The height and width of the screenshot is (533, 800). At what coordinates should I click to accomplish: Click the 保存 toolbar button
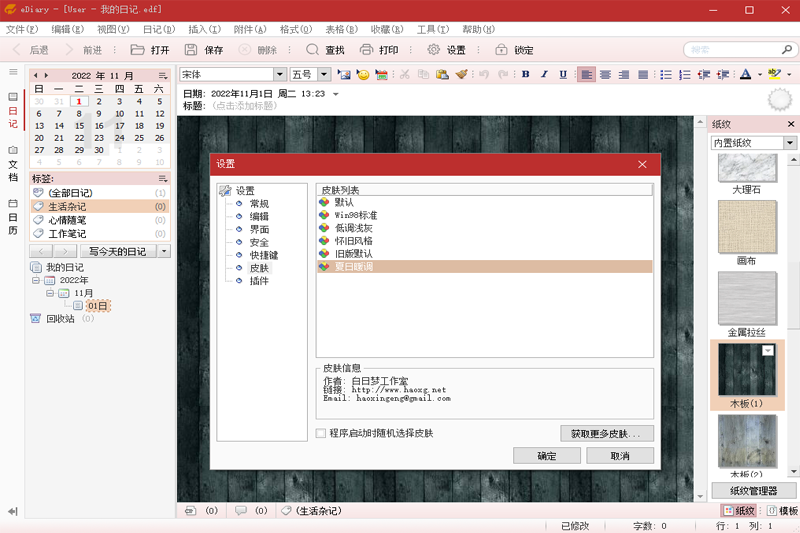coord(204,50)
